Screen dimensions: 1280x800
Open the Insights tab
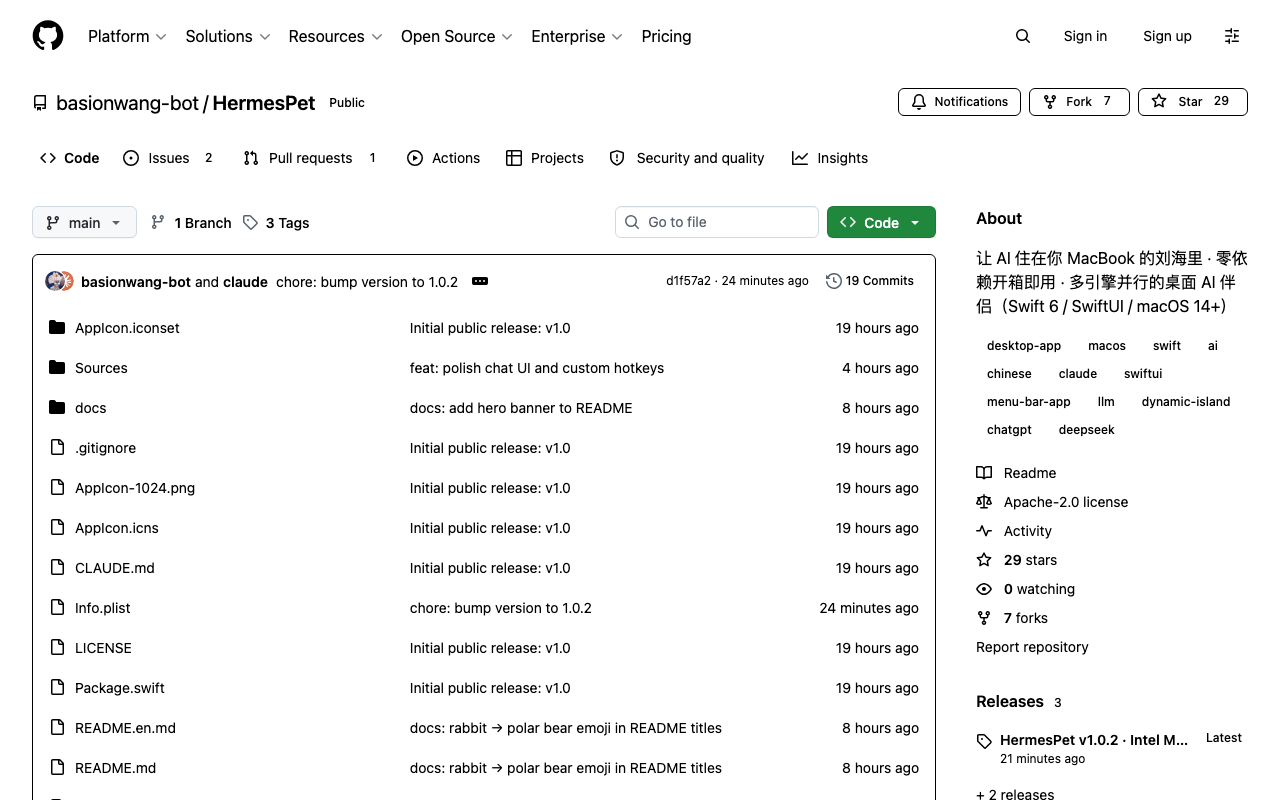pyautogui.click(x=830, y=158)
